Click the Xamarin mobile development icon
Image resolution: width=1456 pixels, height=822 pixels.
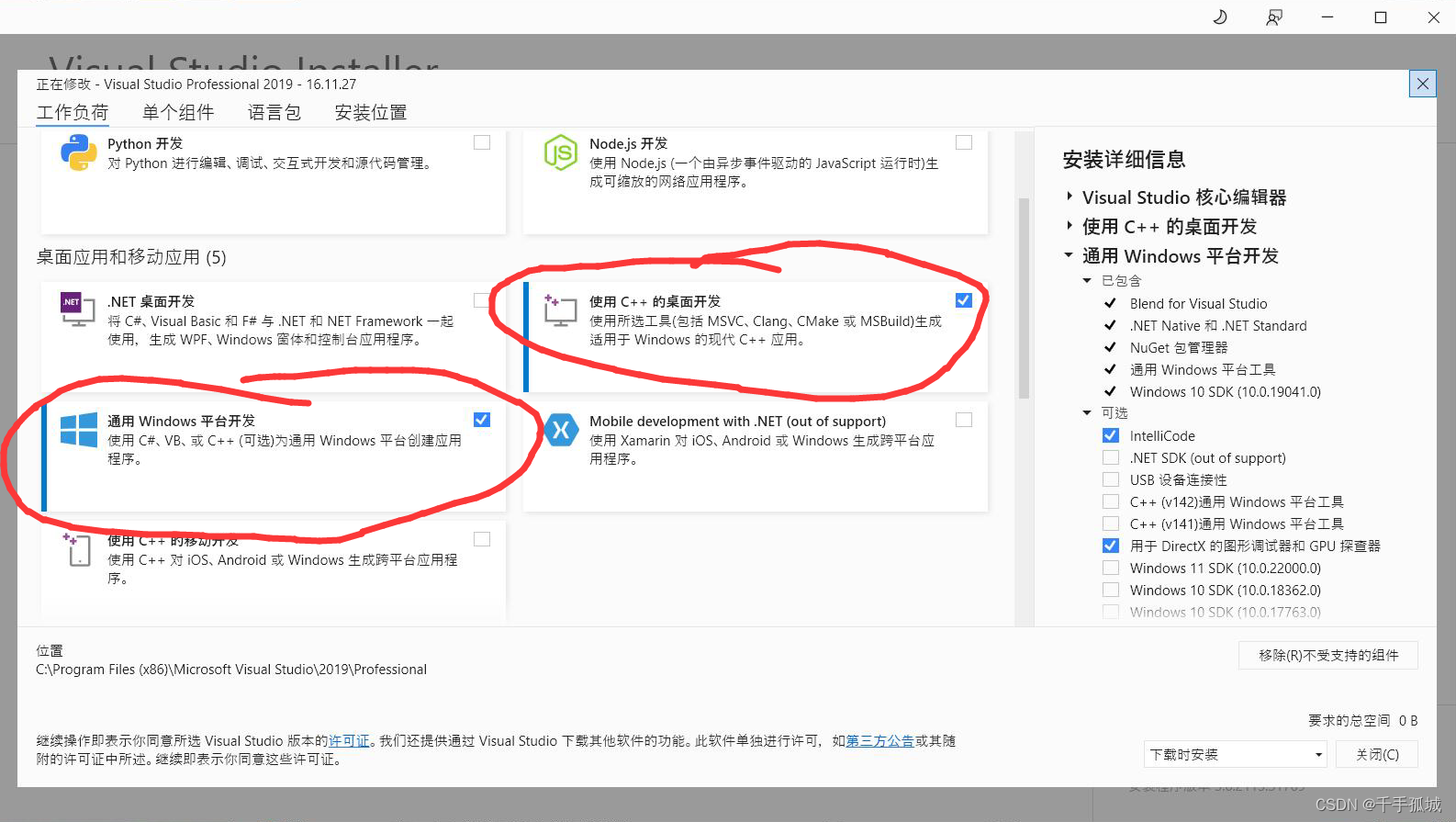(x=561, y=430)
